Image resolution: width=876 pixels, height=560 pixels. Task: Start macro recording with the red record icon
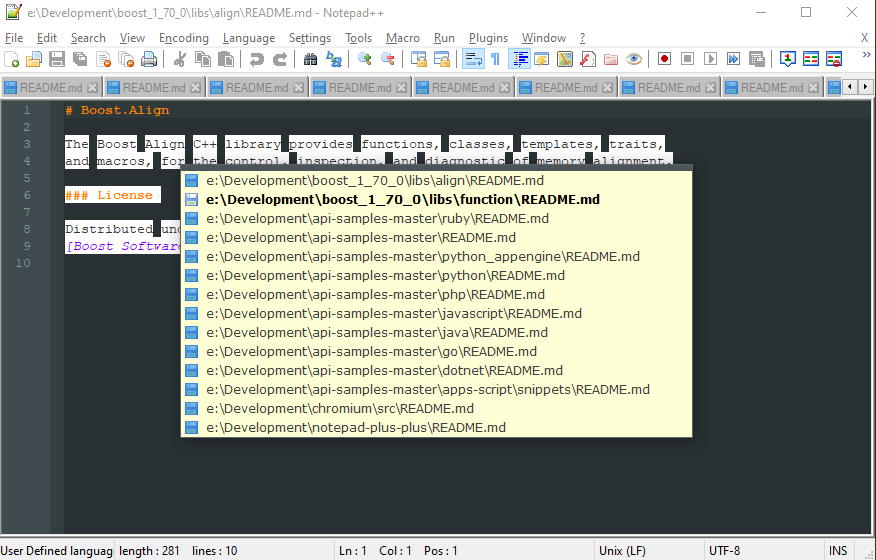[x=664, y=59]
